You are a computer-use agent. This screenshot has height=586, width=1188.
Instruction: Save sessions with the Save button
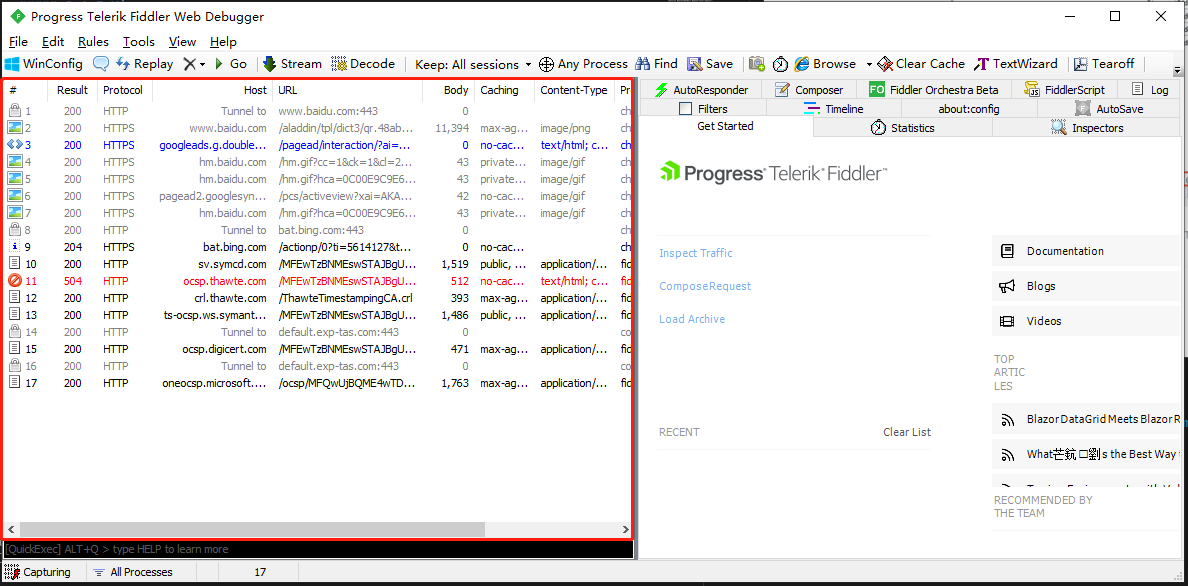pyautogui.click(x=710, y=64)
